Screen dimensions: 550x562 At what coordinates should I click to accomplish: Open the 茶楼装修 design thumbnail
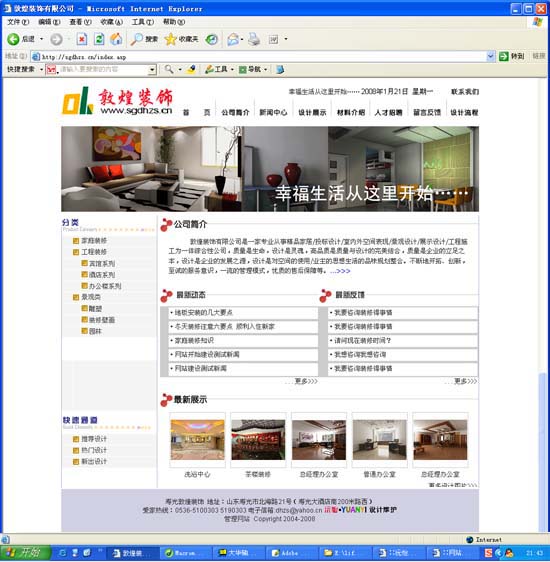tap(258, 440)
